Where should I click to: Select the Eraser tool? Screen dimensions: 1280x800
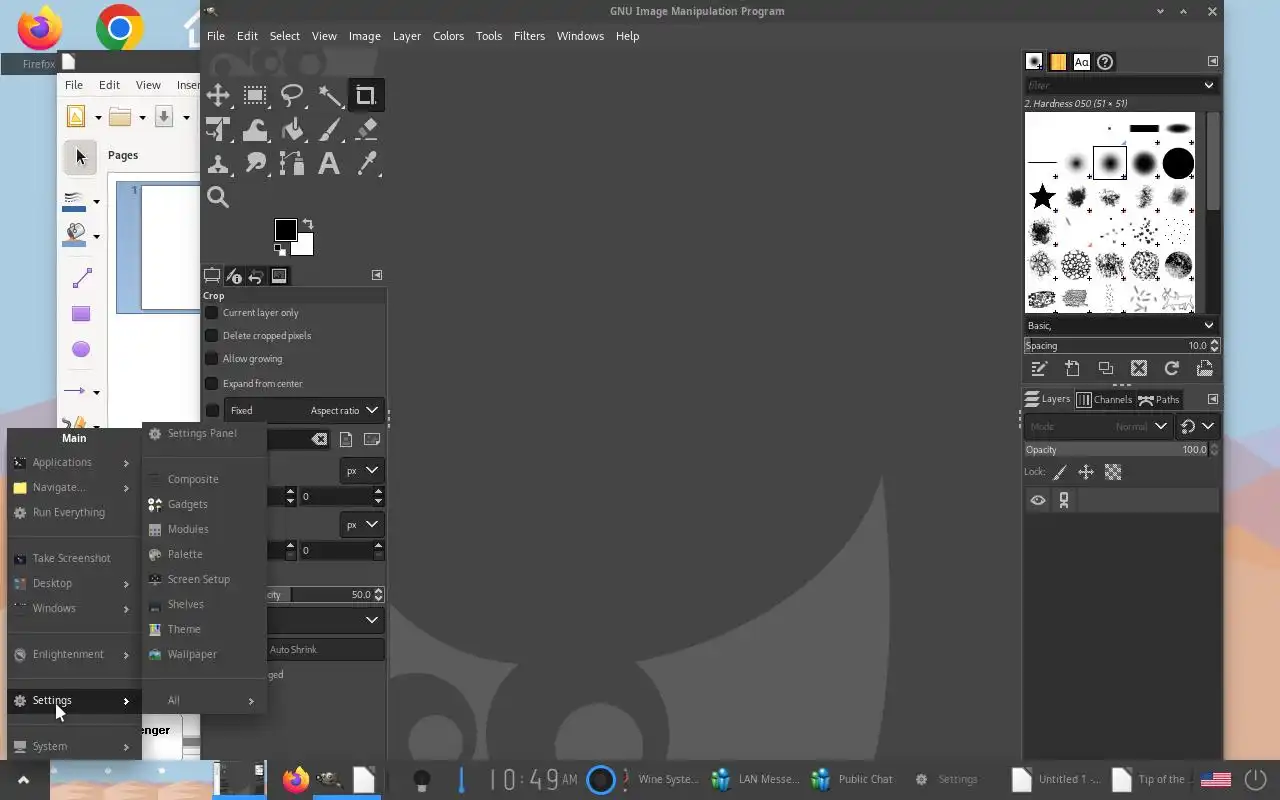(x=366, y=130)
